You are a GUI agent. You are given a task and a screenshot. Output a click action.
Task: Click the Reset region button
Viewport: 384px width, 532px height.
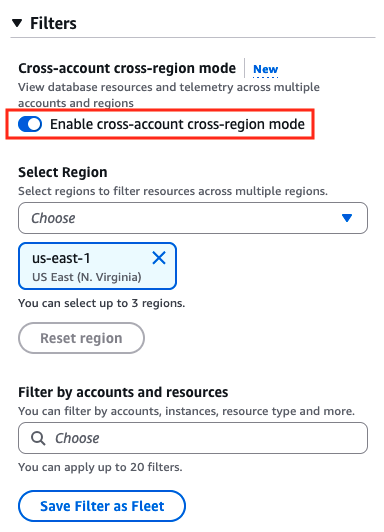pos(81,338)
